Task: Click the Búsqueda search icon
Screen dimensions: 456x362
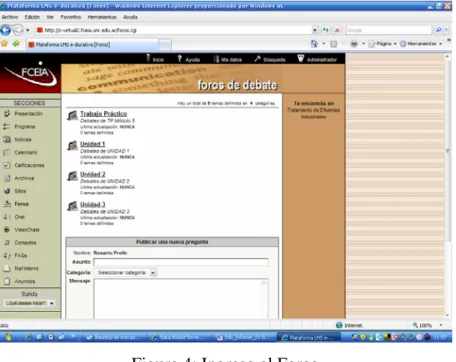Action: (x=257, y=59)
